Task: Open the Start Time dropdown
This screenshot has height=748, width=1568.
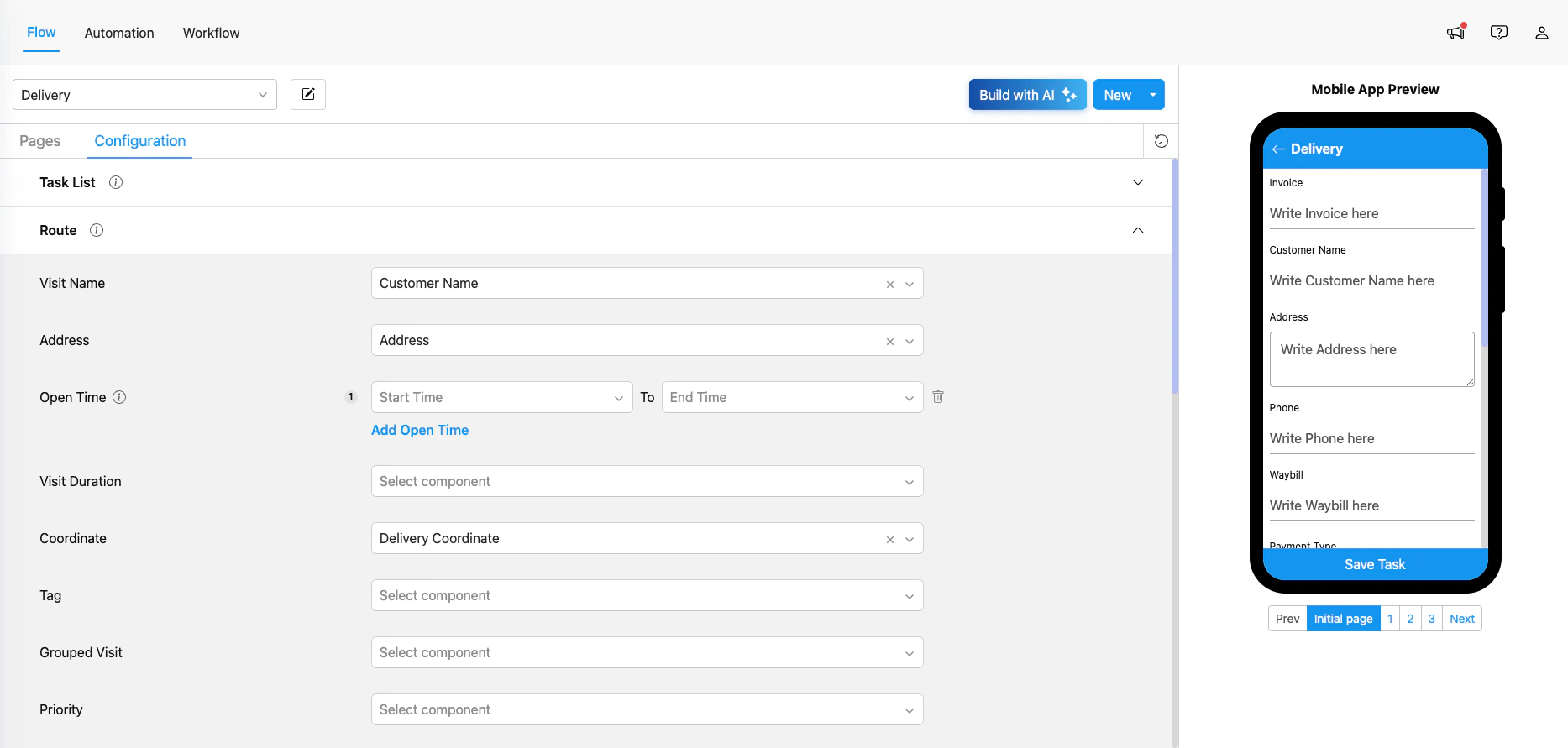Action: click(x=501, y=397)
